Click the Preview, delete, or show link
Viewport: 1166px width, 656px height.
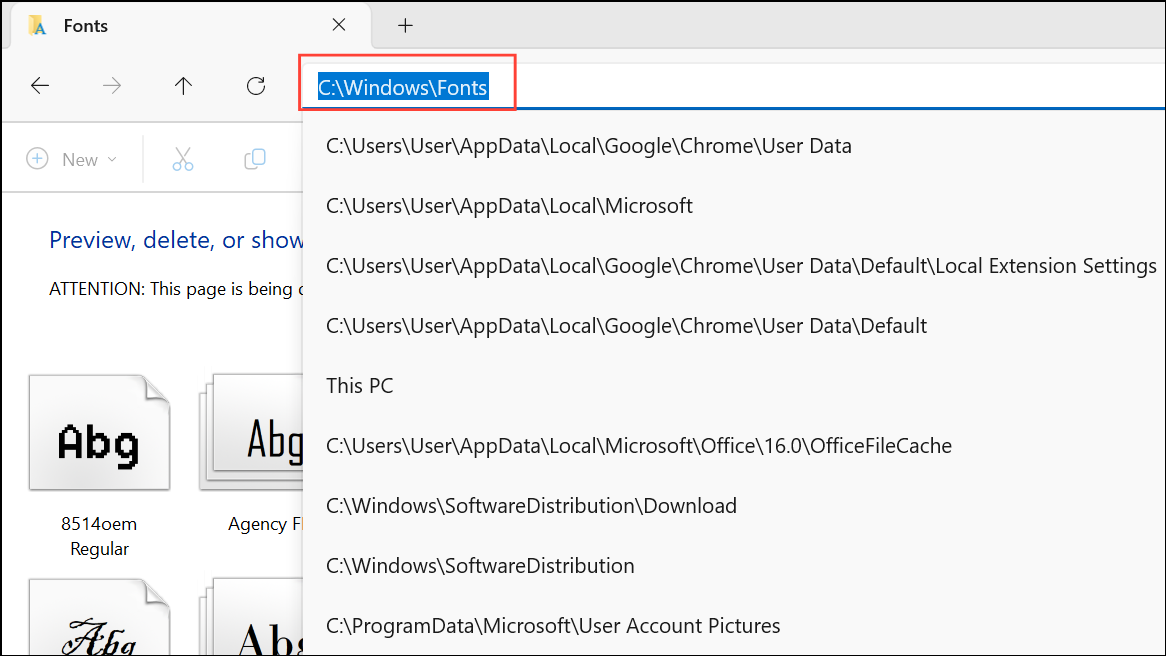pos(177,240)
